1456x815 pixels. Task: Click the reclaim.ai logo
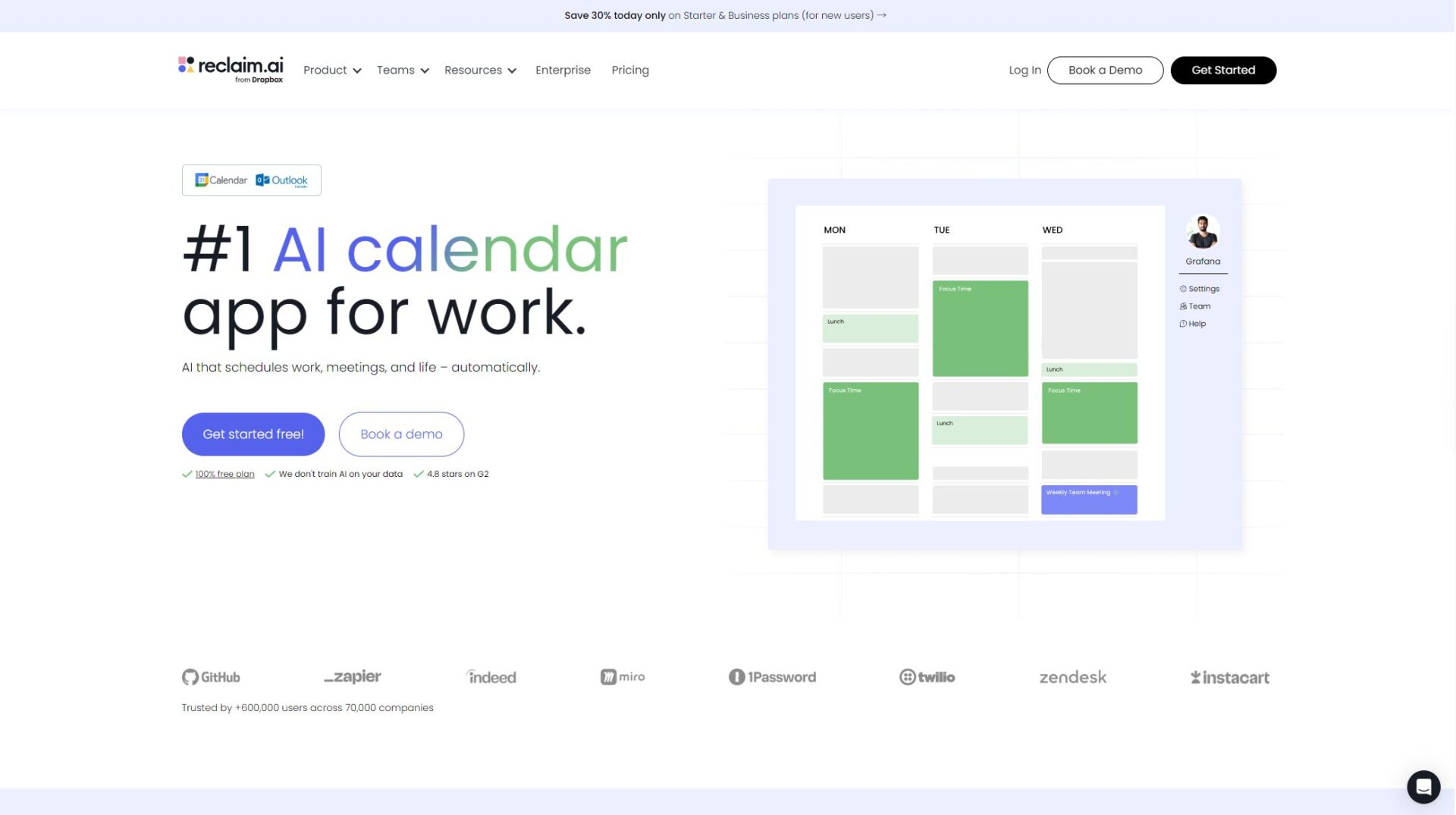tap(231, 69)
